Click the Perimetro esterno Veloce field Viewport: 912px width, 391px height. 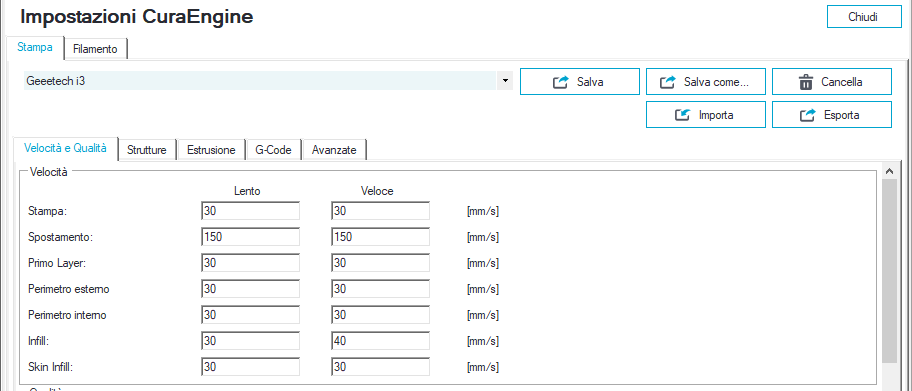[380, 289]
